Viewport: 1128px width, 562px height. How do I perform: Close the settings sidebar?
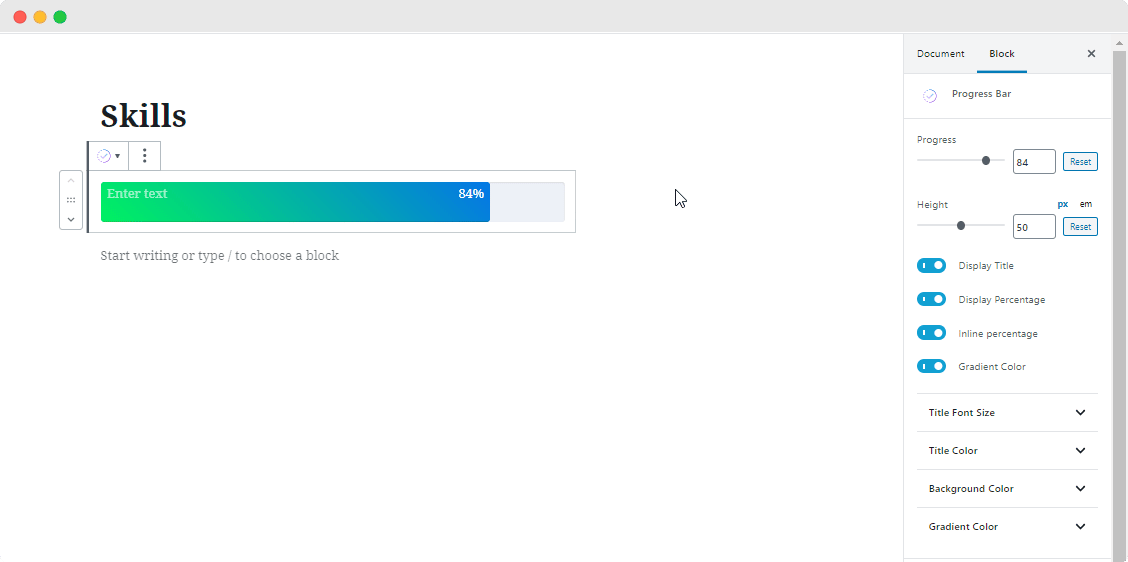(x=1091, y=53)
